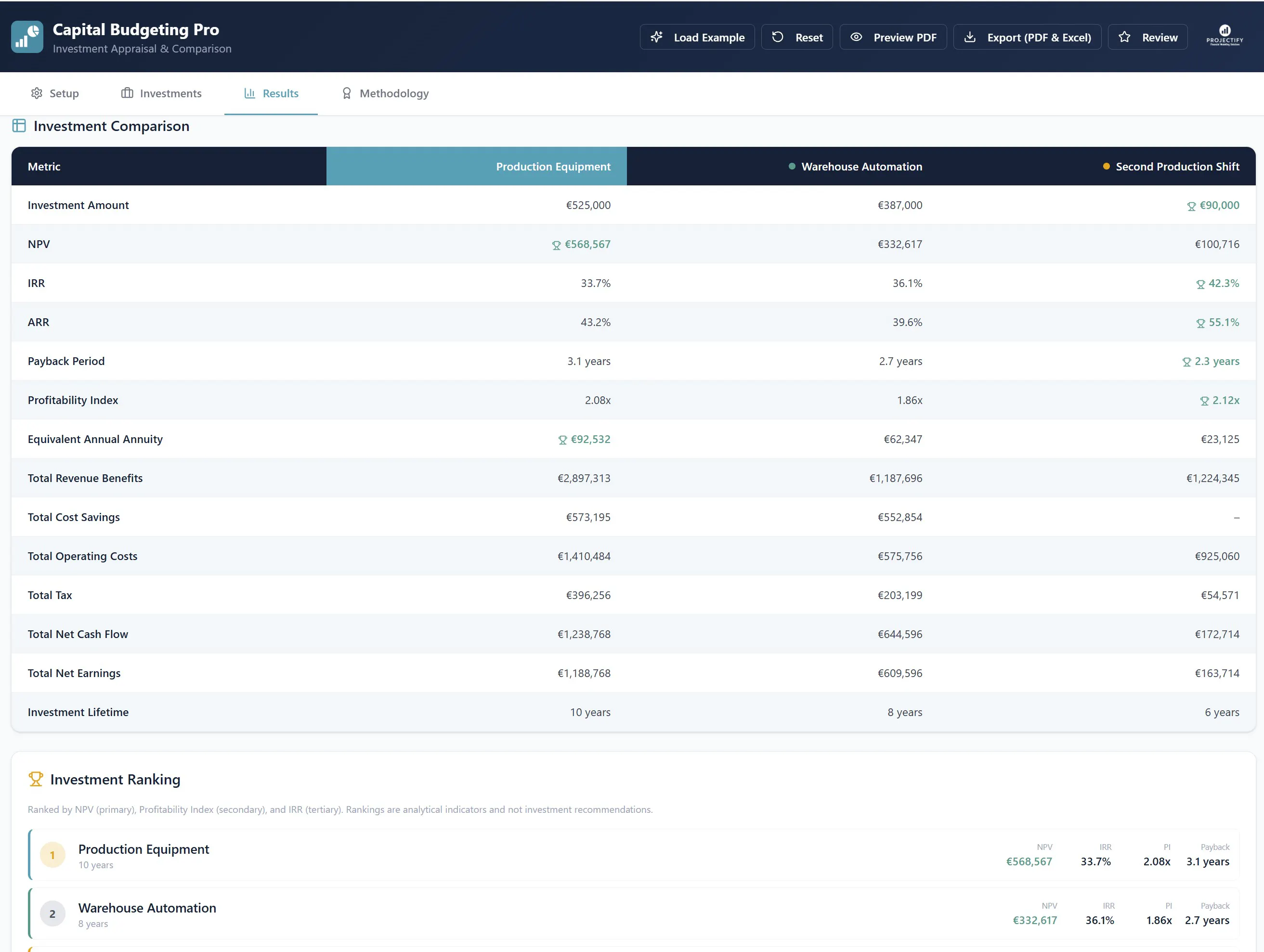Click the Equivalent Annual Annuity label

[95, 439]
